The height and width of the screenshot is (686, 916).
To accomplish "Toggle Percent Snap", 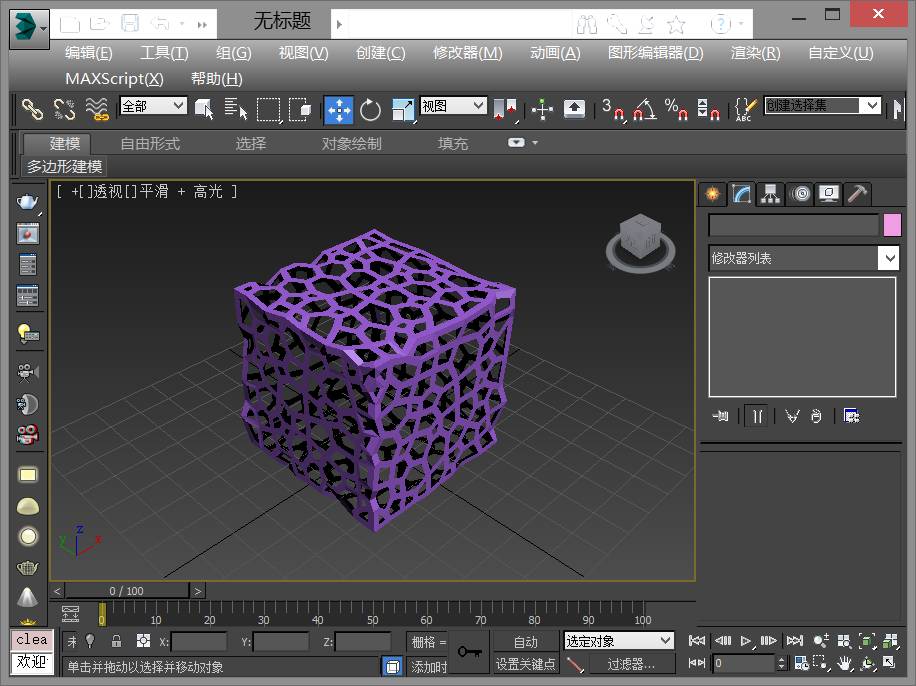I will [x=676, y=109].
